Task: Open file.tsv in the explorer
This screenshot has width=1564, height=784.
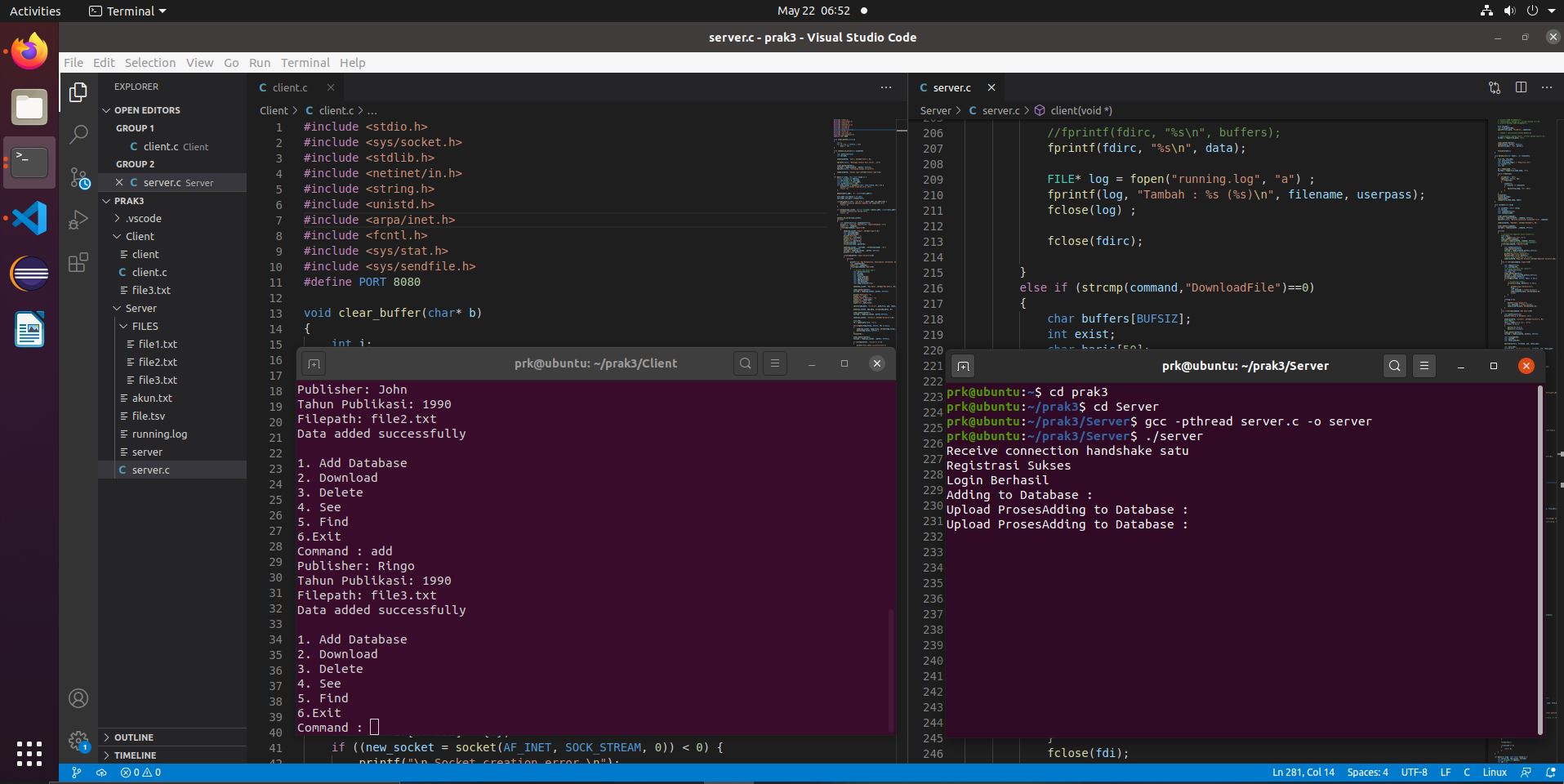Action: pos(149,416)
